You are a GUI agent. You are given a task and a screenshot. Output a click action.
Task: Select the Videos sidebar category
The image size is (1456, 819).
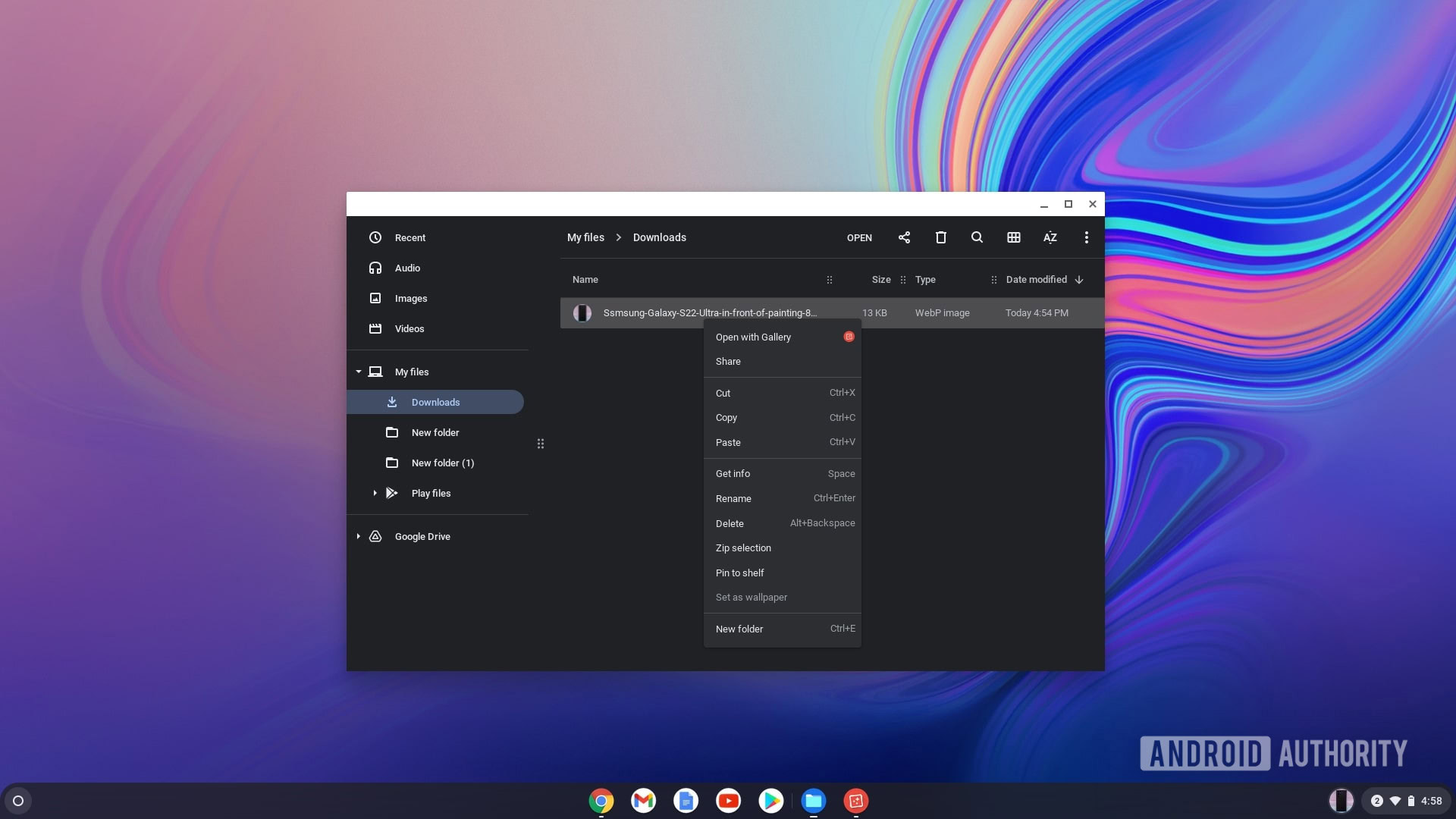(409, 328)
